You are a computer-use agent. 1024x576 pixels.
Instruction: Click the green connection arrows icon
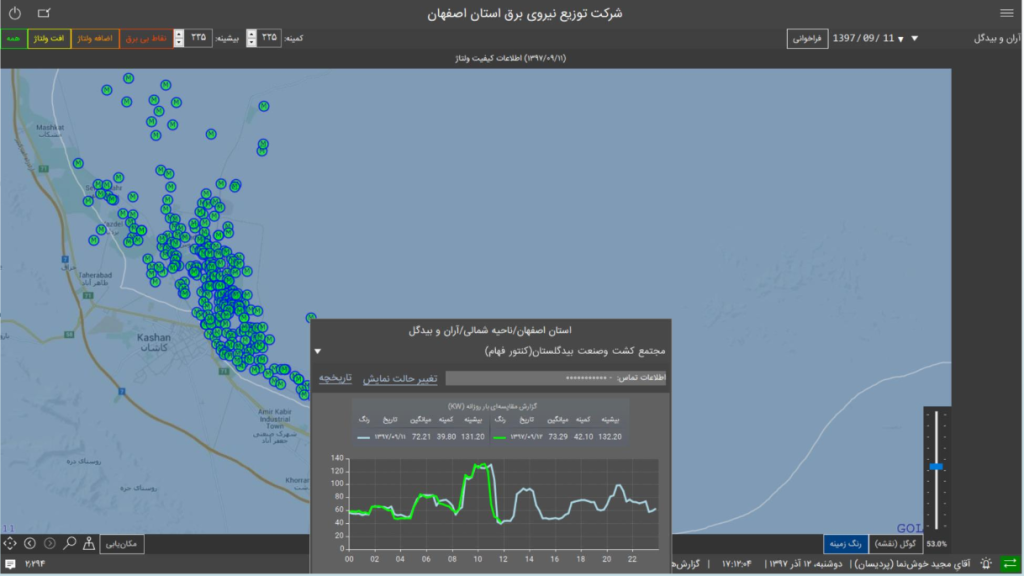click(1009, 564)
